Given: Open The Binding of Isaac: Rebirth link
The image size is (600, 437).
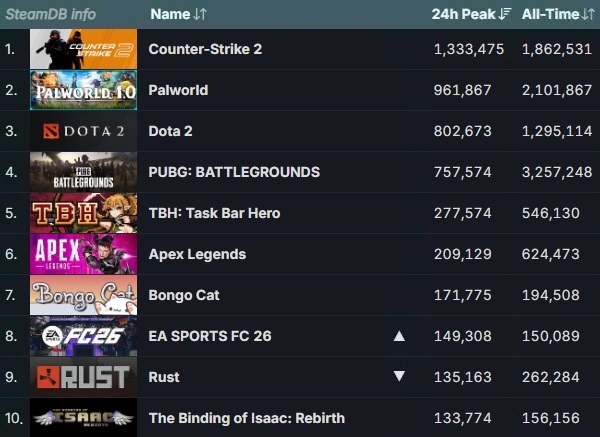Looking at the screenshot, I should [247, 418].
